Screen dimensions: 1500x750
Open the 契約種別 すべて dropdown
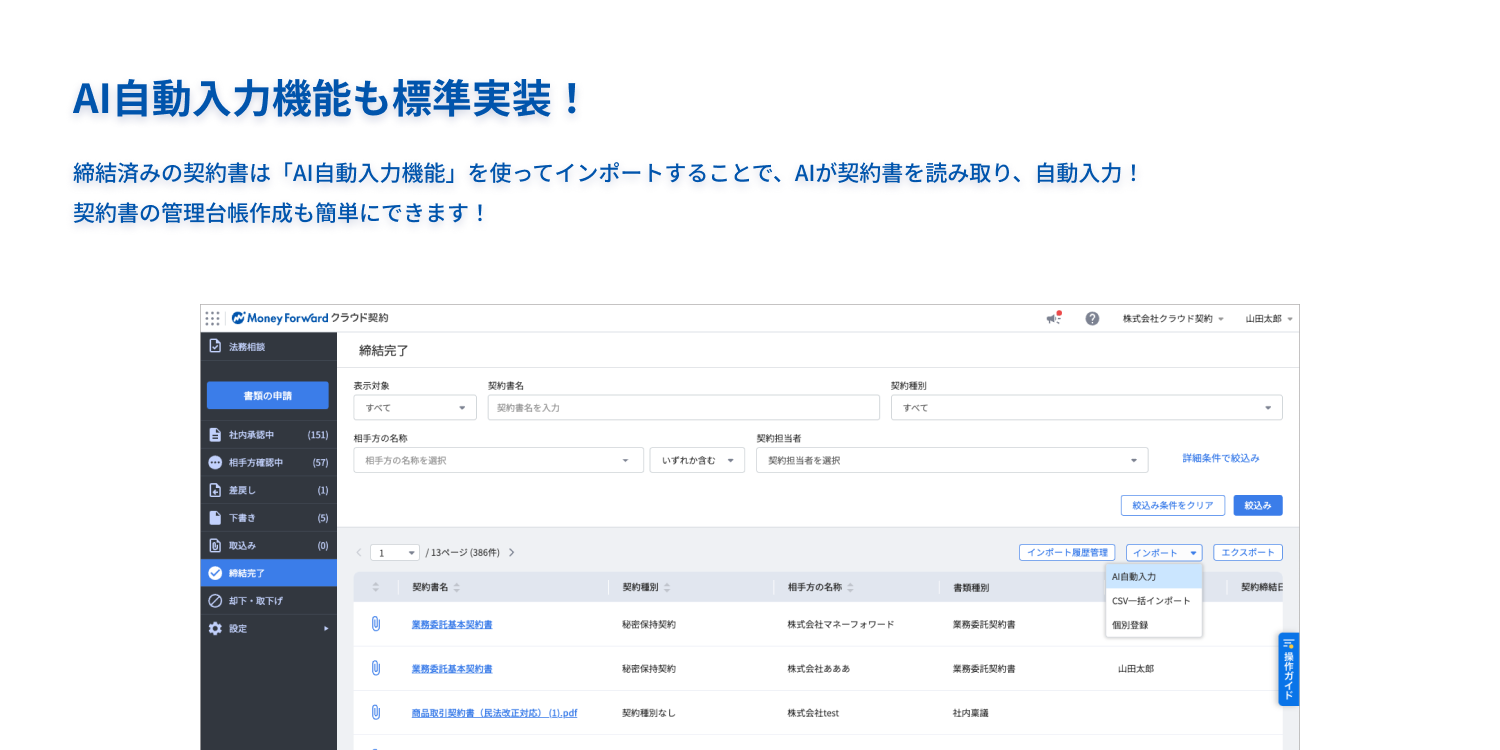(1086, 407)
